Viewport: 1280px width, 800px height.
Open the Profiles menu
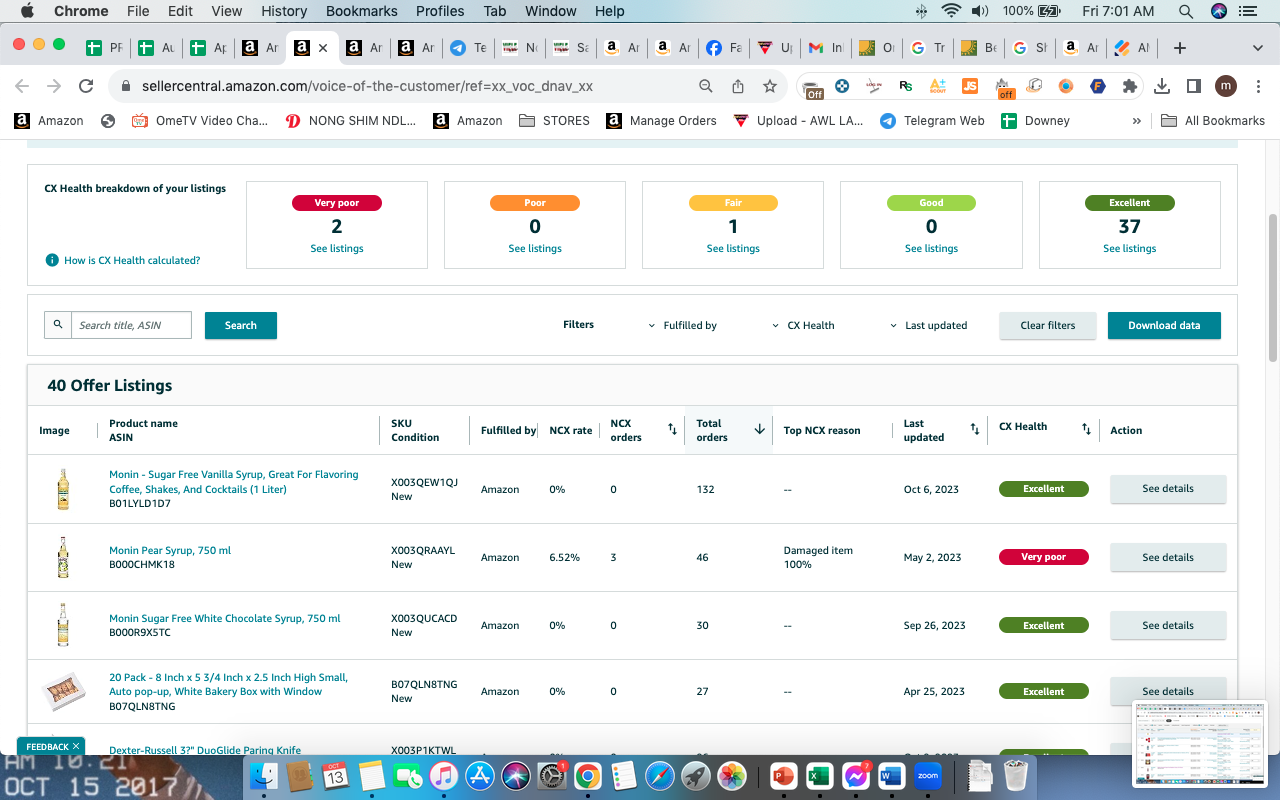(440, 11)
